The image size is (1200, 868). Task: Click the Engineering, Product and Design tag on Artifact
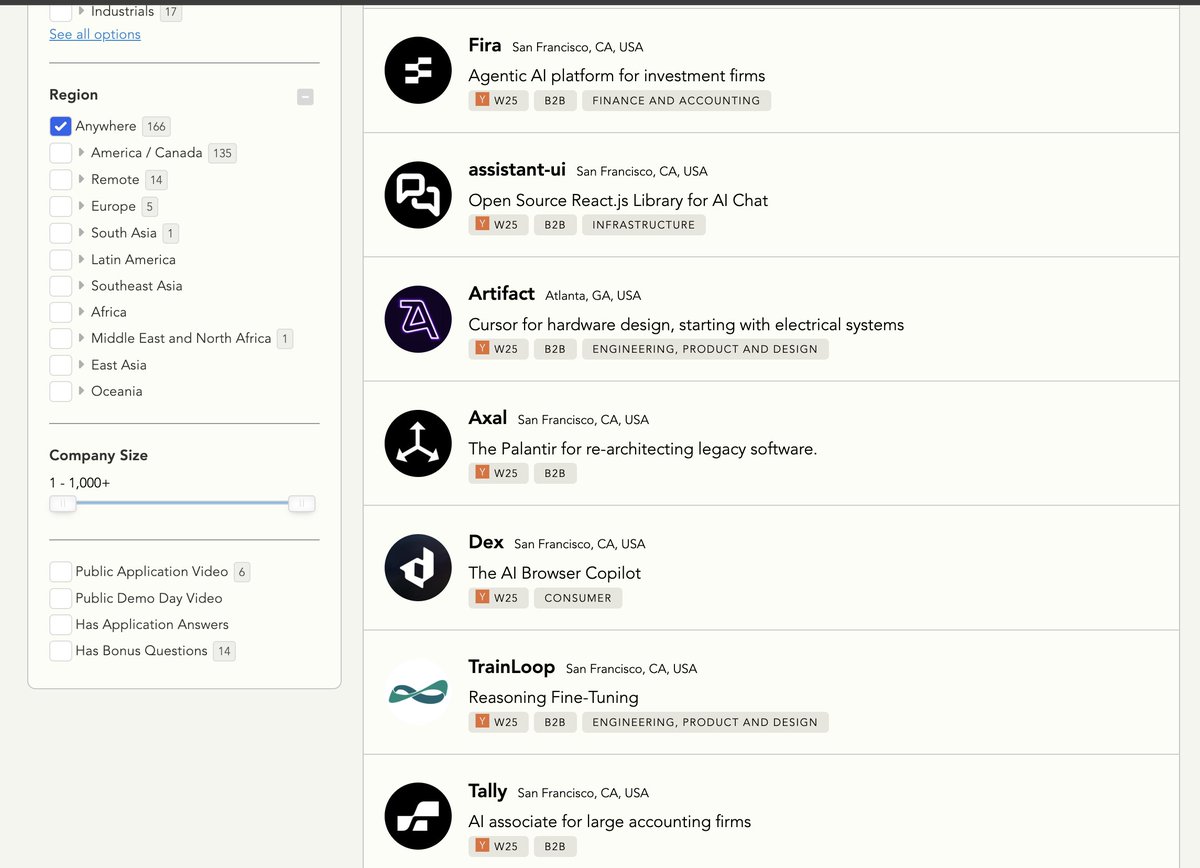coord(705,349)
